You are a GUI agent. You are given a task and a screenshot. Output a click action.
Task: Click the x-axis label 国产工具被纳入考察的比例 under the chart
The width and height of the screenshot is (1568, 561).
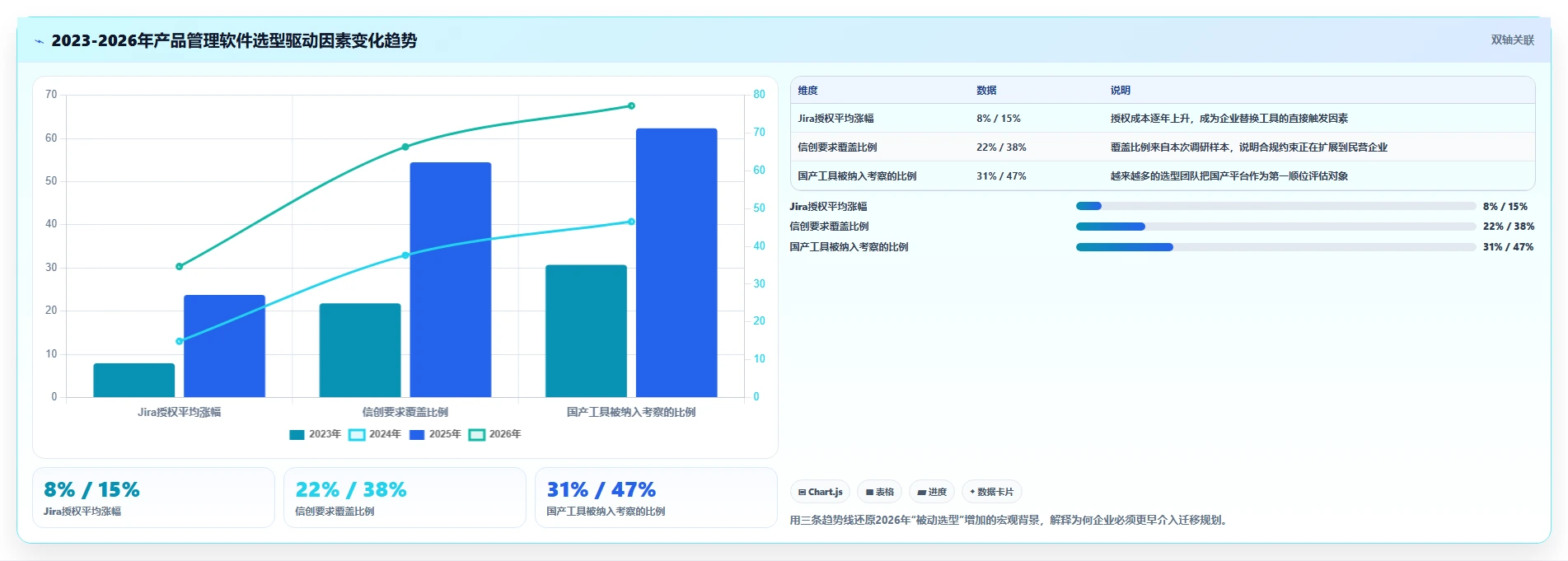631,412
